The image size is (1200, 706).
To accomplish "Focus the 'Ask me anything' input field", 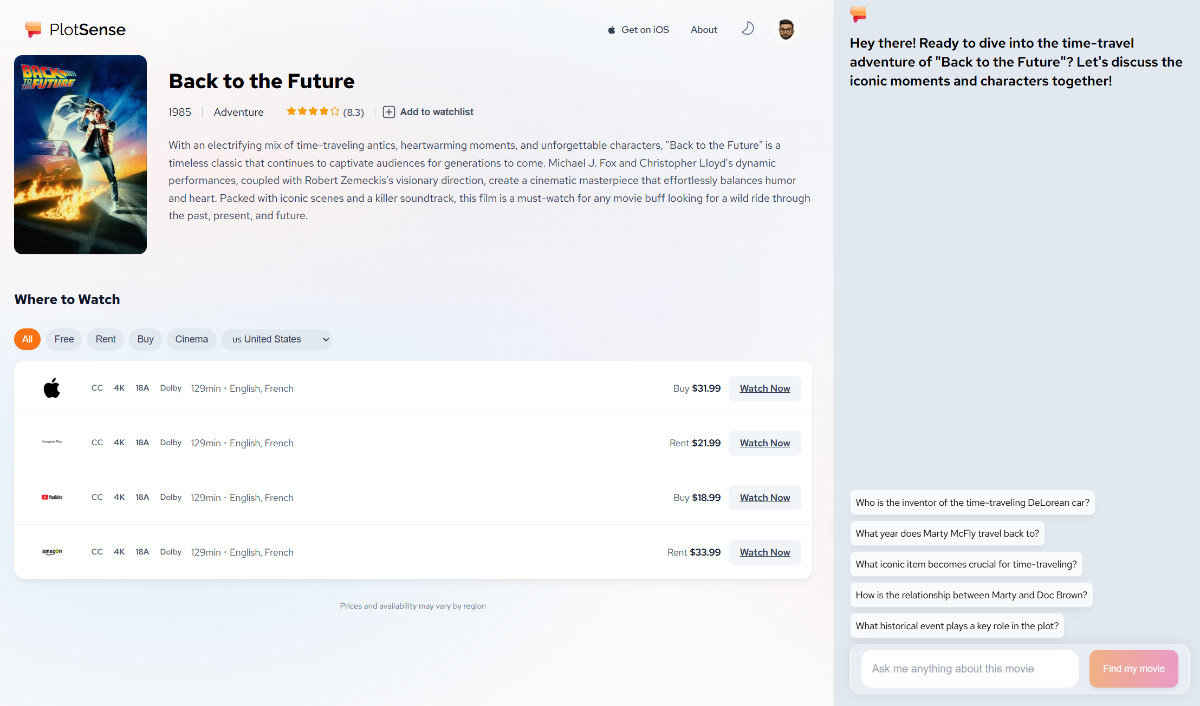I will point(968,668).
